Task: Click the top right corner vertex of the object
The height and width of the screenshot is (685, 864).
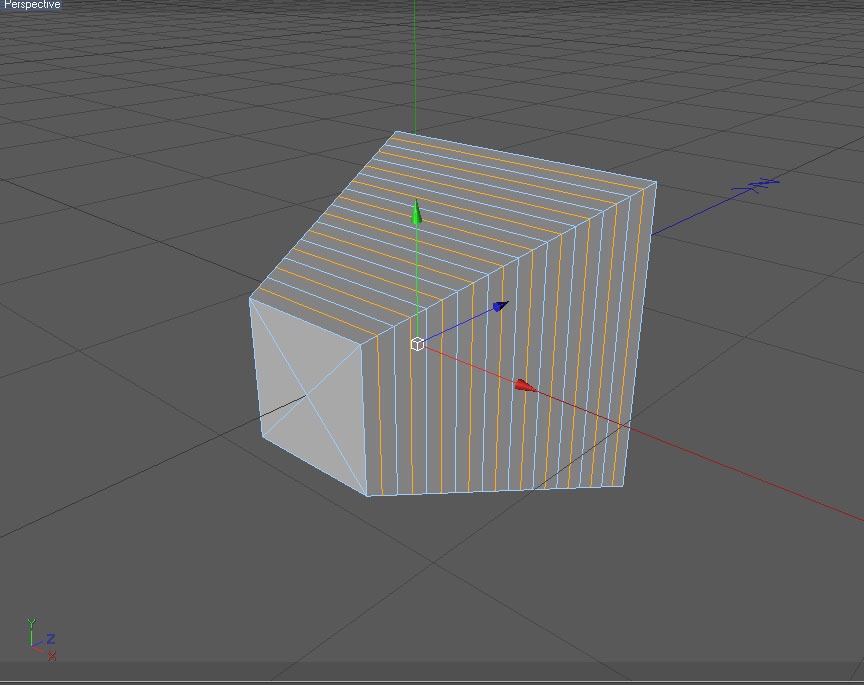Action: point(656,182)
